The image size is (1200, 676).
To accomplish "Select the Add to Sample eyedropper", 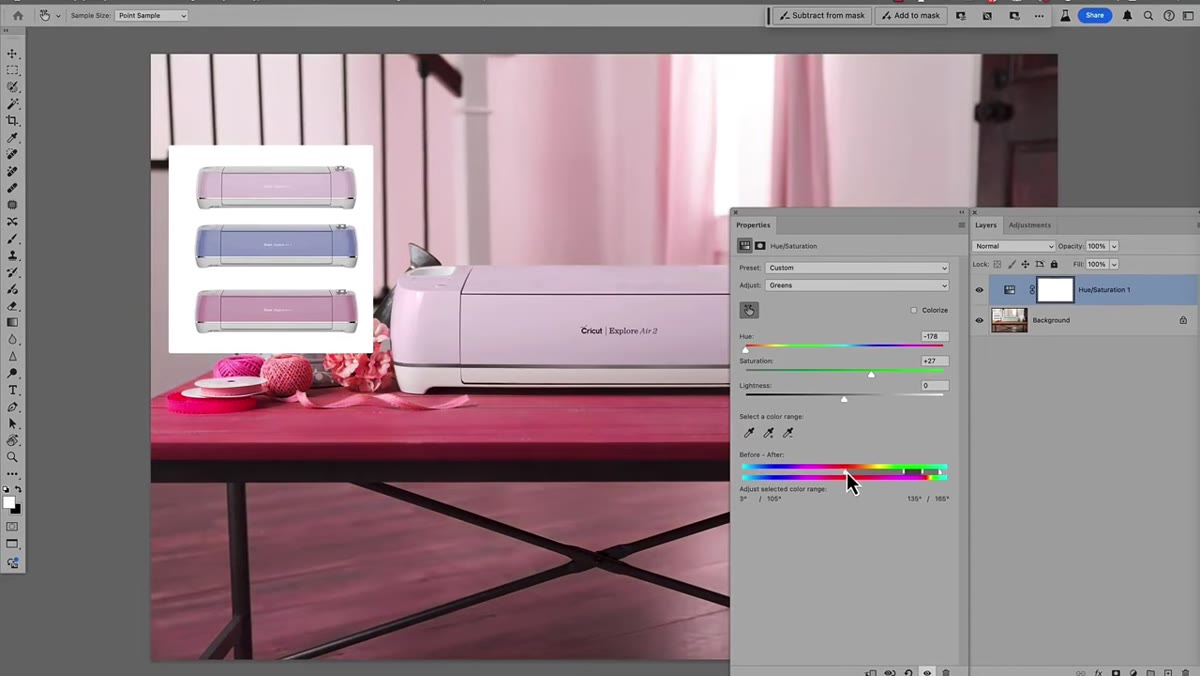I will (768, 433).
